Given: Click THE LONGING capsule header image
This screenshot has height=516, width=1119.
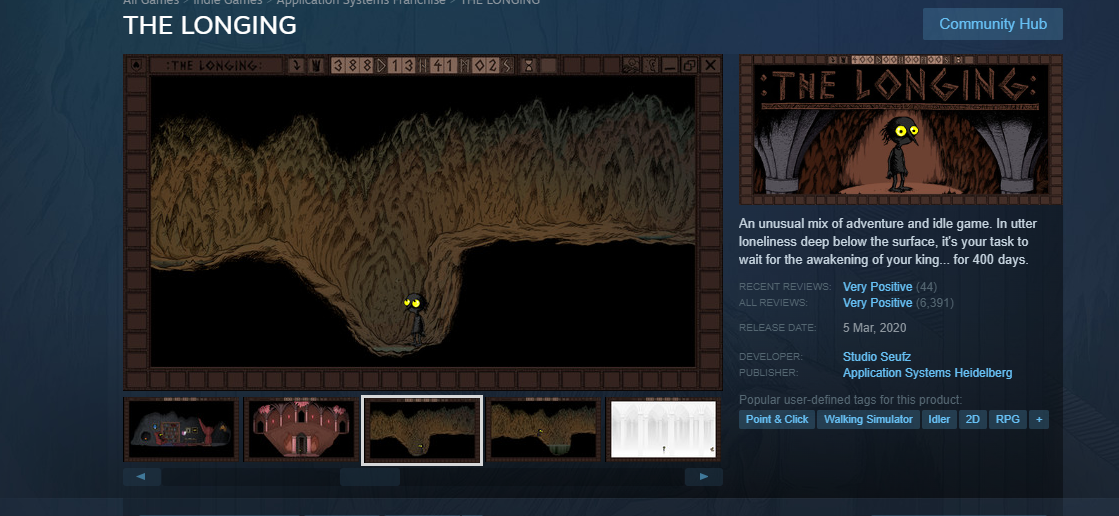Looking at the screenshot, I should coord(901,130).
